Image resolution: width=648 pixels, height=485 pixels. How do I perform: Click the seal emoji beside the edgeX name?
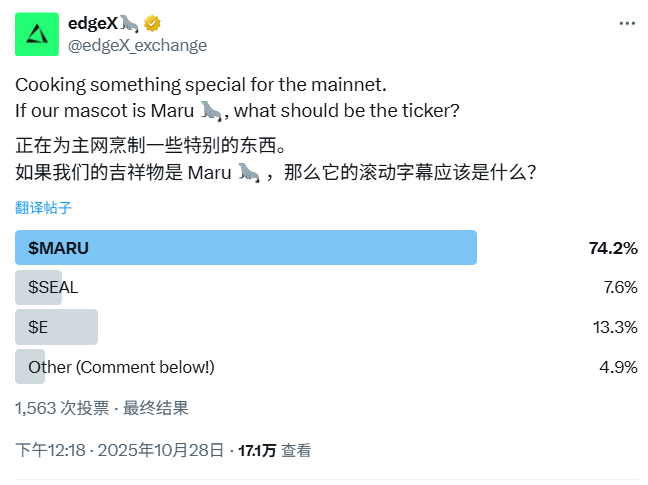pyautogui.click(x=130, y=24)
